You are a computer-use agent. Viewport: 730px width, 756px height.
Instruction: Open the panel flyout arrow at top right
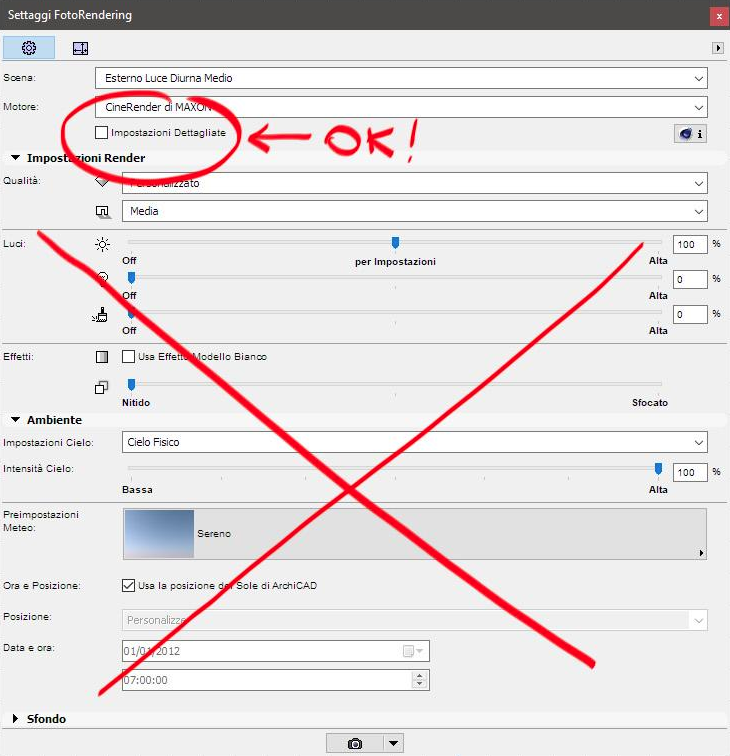(x=717, y=47)
